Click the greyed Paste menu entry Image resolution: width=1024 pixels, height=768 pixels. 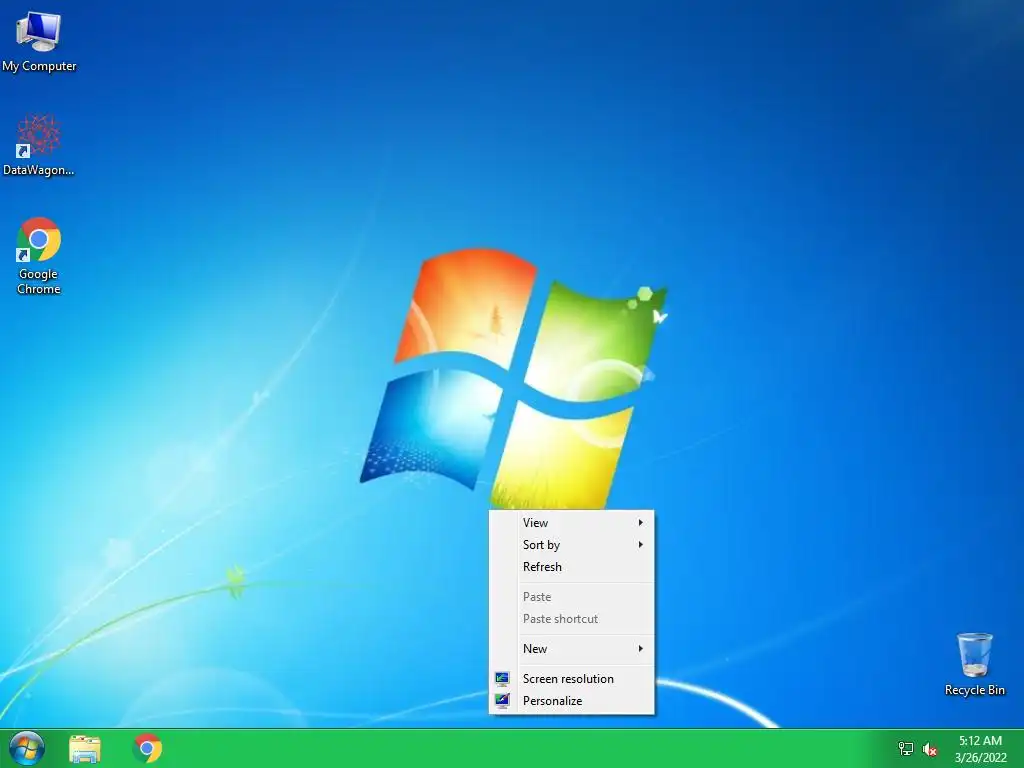571,597
